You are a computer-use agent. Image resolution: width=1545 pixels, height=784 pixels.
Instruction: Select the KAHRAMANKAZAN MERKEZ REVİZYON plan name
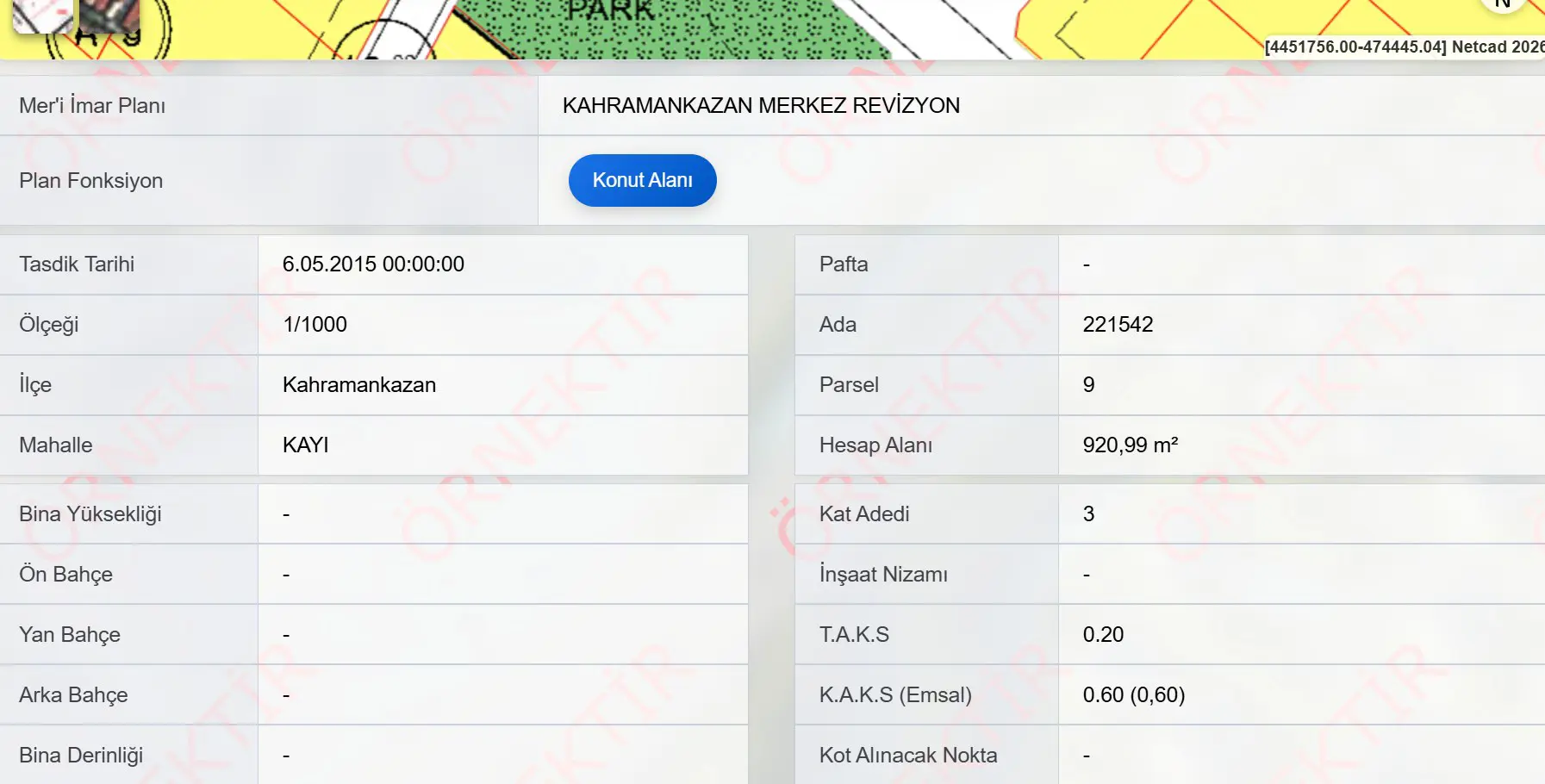[761, 105]
